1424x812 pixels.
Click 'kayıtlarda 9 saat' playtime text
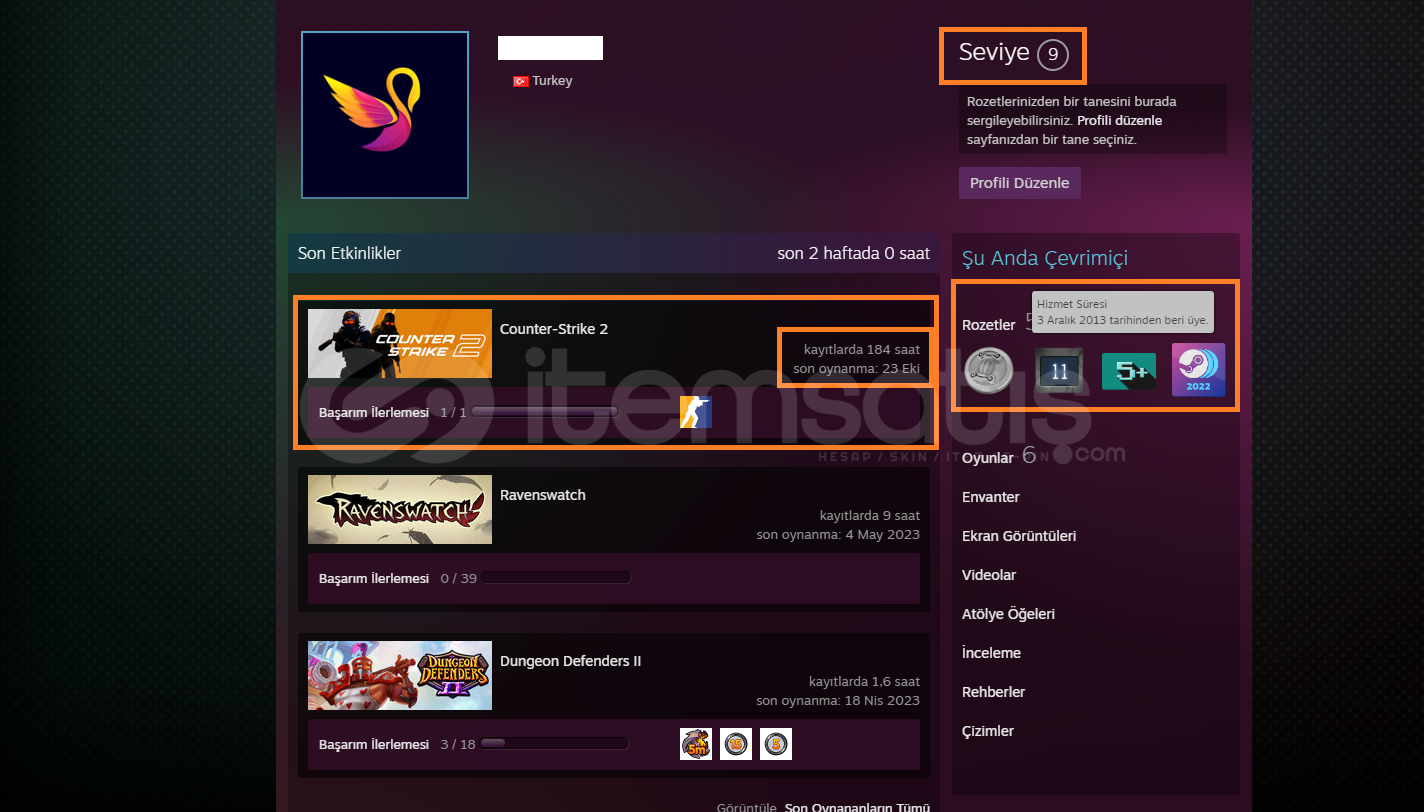click(870, 515)
